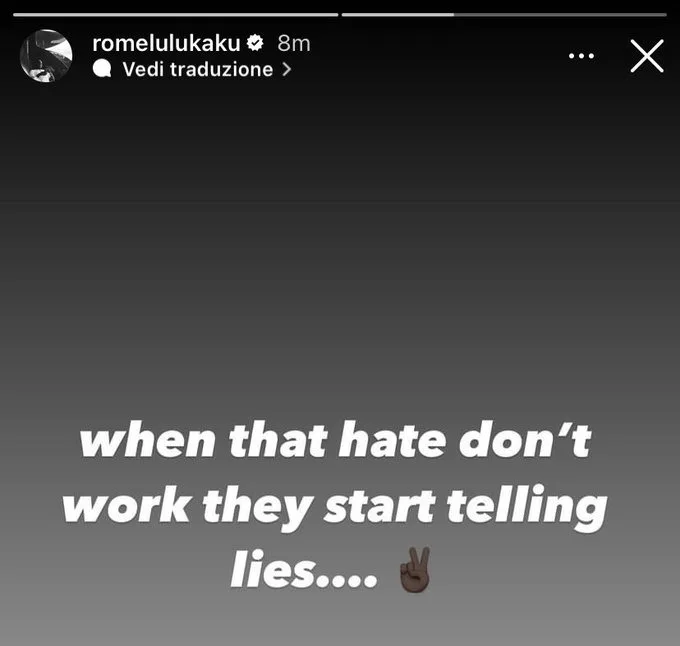Tap the word "when" starting the caption

147,440
